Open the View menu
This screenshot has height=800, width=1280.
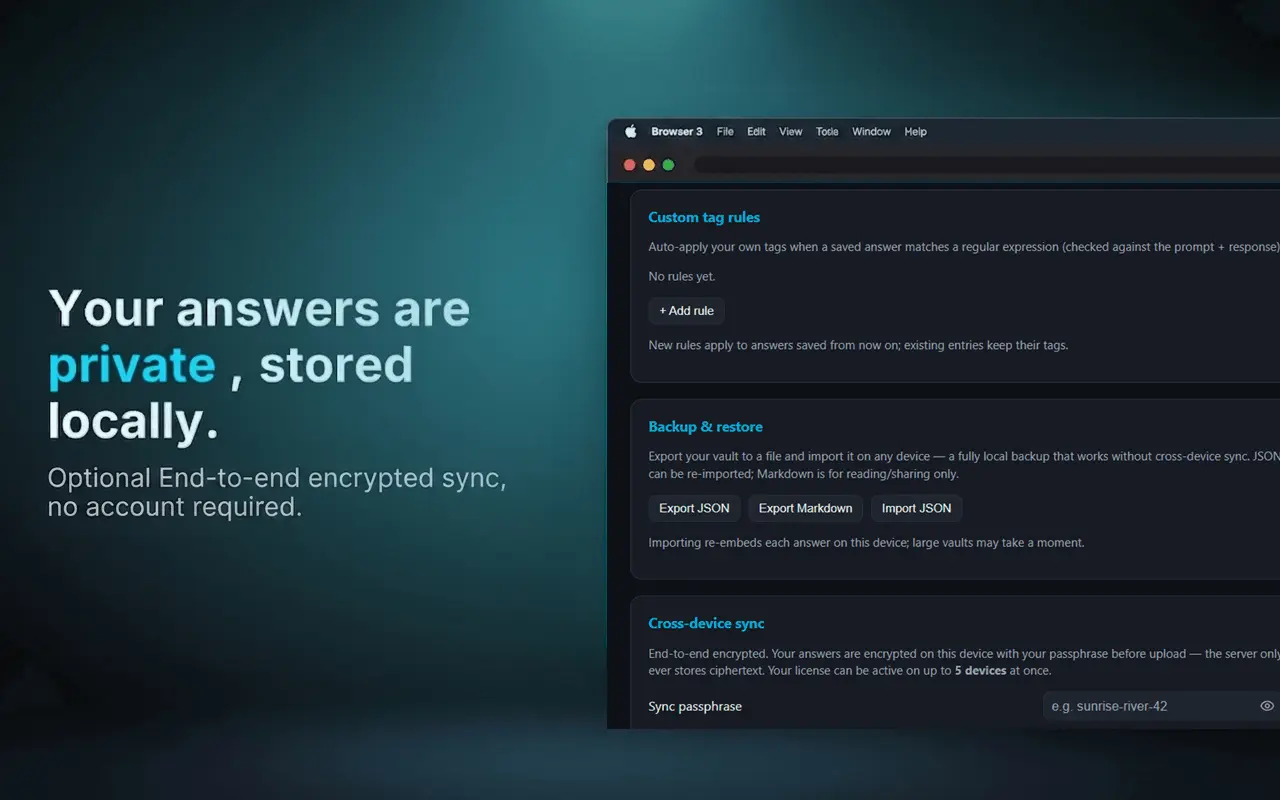pos(791,131)
